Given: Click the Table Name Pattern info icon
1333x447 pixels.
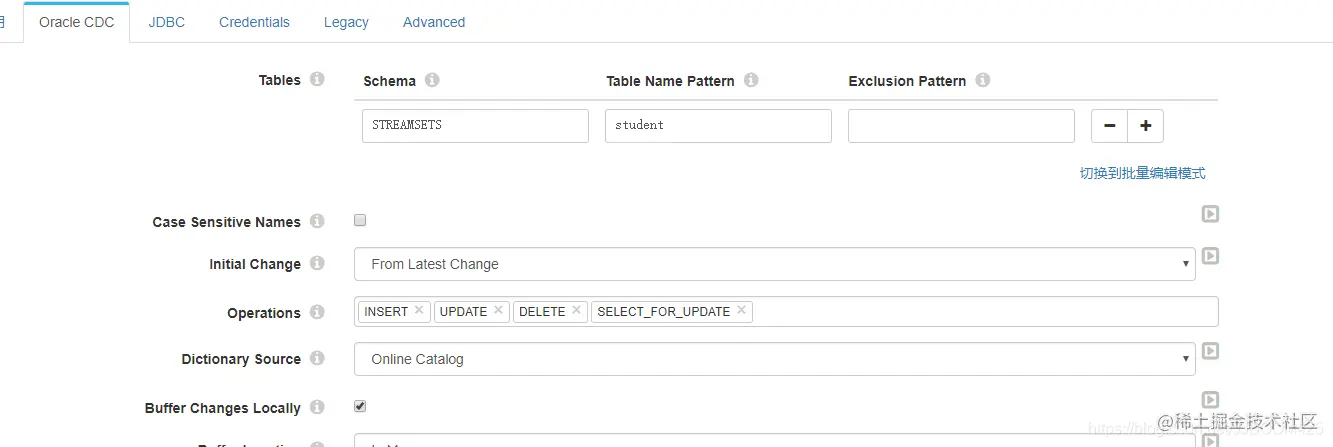Looking at the screenshot, I should click(x=751, y=80).
